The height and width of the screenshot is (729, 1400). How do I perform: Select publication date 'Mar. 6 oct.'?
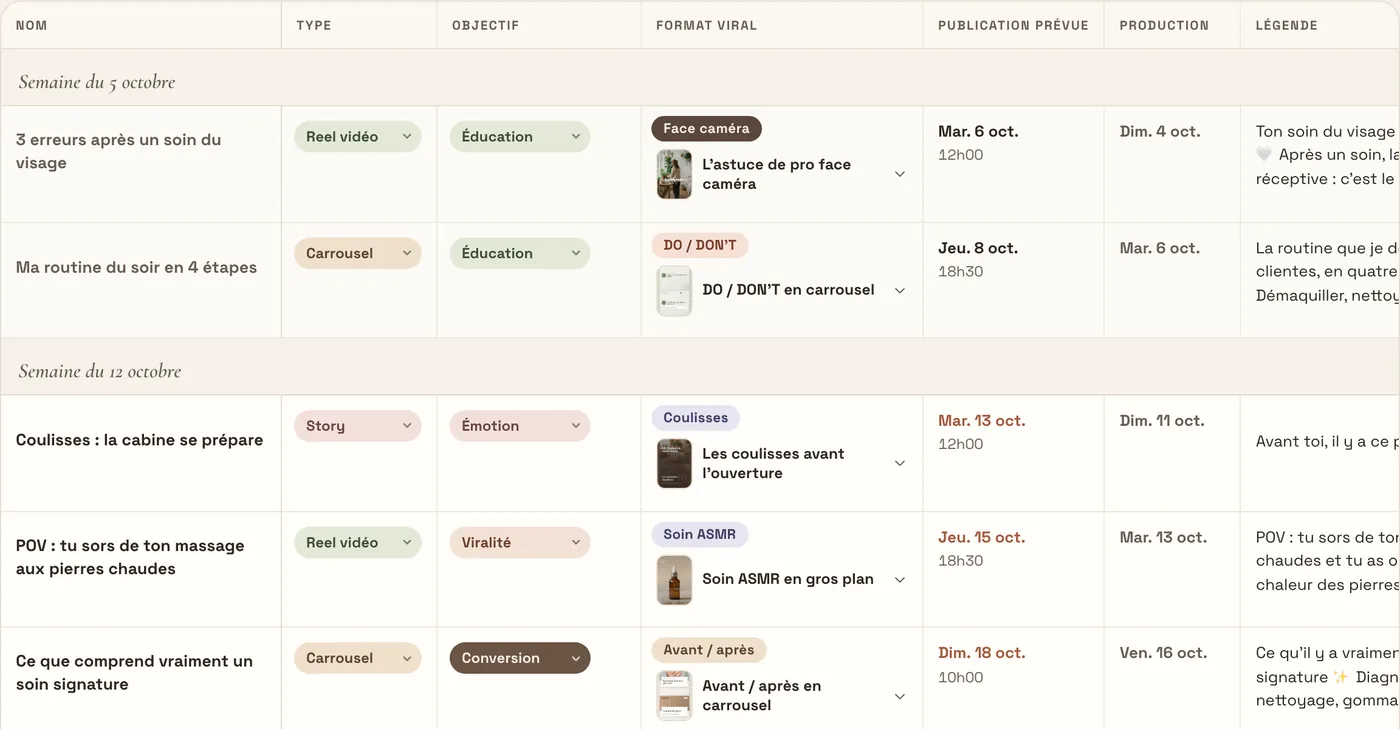[978, 131]
